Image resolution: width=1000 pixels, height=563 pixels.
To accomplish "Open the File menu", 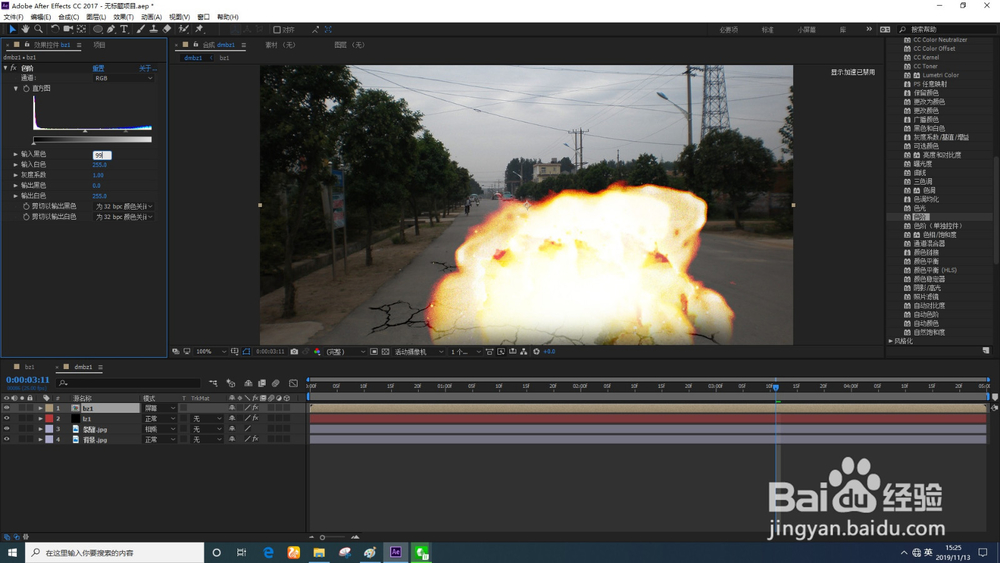I will pos(13,17).
